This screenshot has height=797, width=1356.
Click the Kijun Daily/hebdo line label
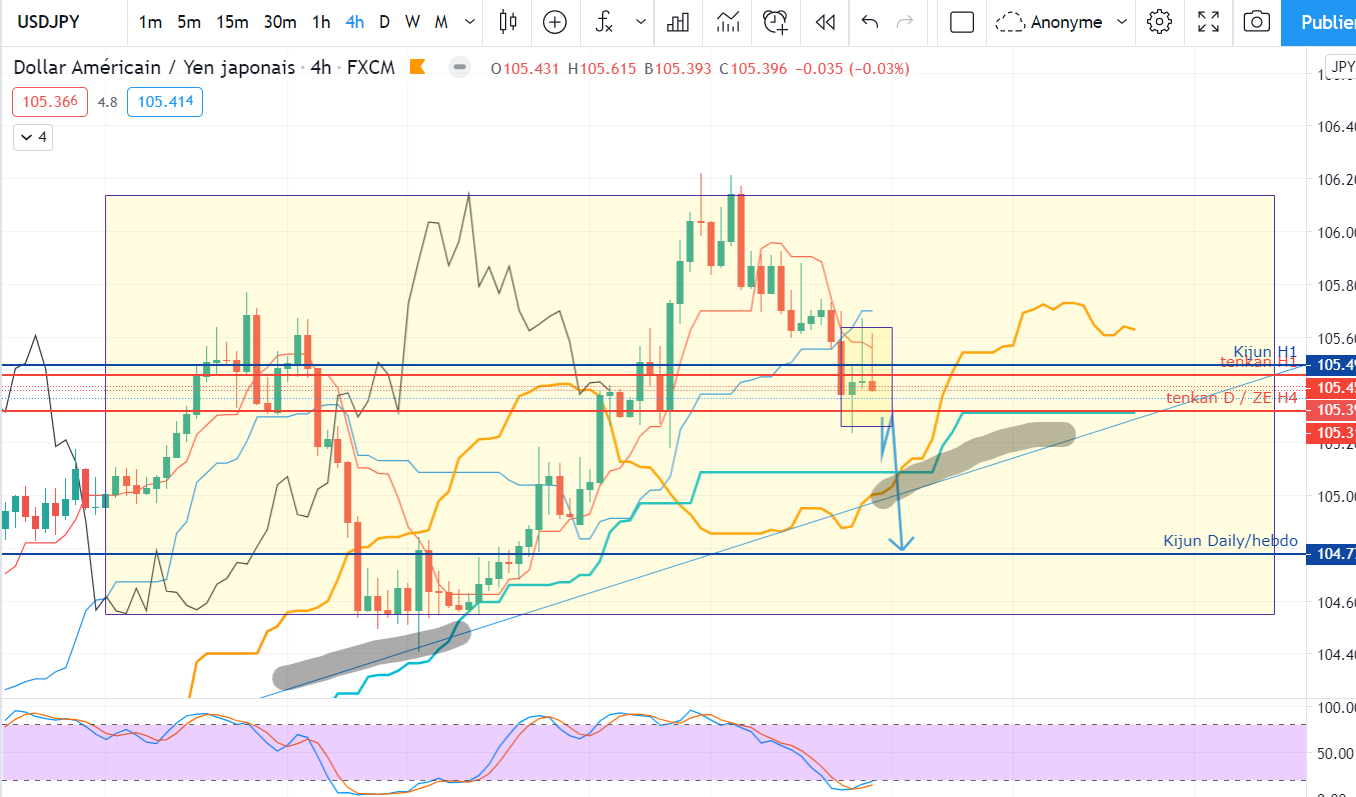tap(1230, 541)
